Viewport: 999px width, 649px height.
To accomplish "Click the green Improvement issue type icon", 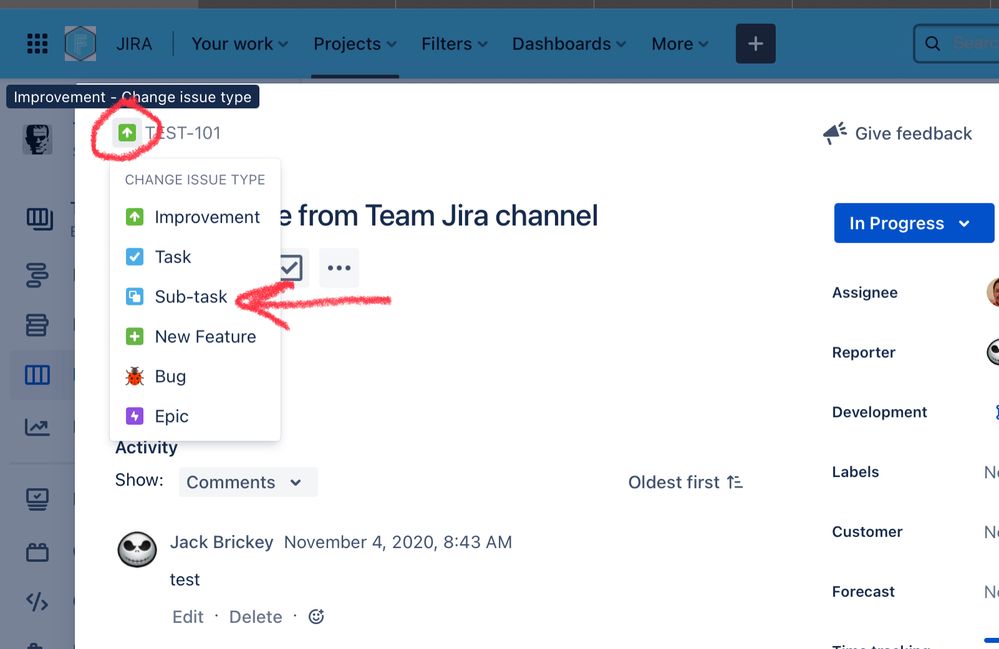I will (x=127, y=132).
